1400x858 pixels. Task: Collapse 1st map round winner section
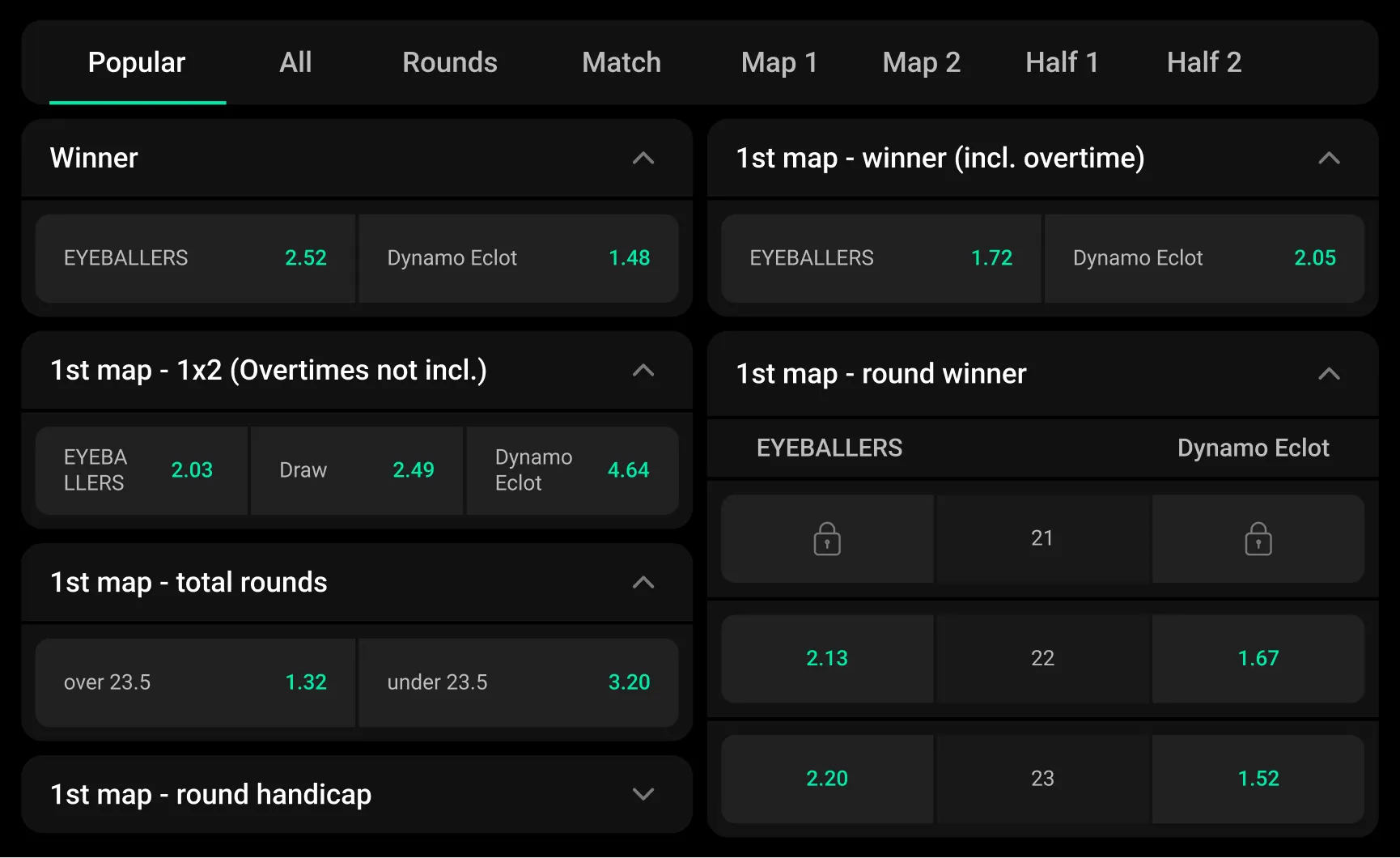(x=1329, y=374)
